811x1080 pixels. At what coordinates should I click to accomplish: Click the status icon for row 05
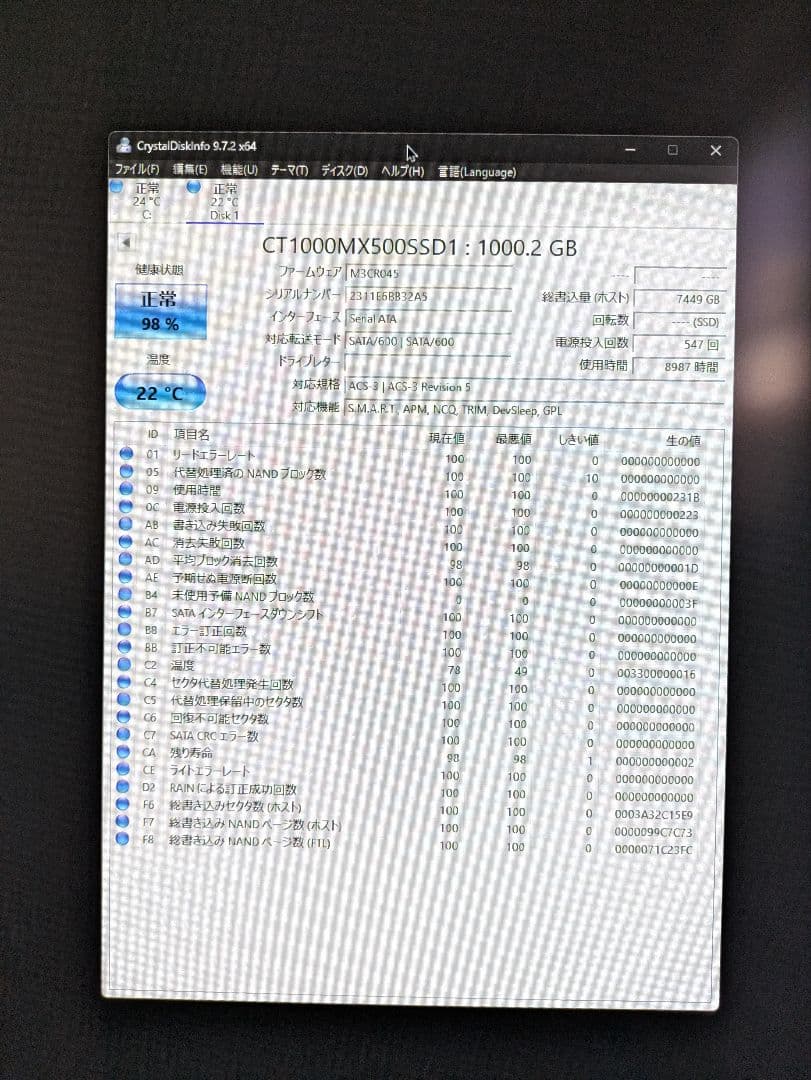coord(126,471)
